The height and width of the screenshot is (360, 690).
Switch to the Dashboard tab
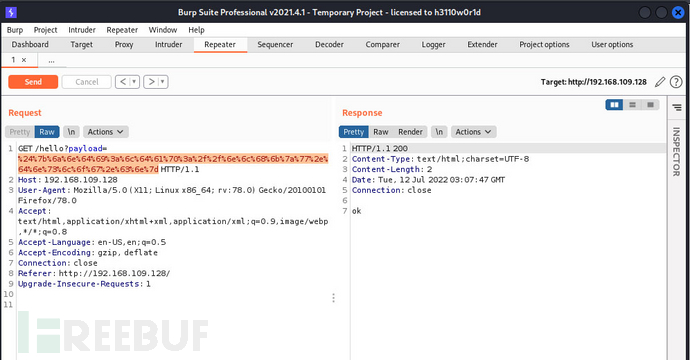click(30, 44)
